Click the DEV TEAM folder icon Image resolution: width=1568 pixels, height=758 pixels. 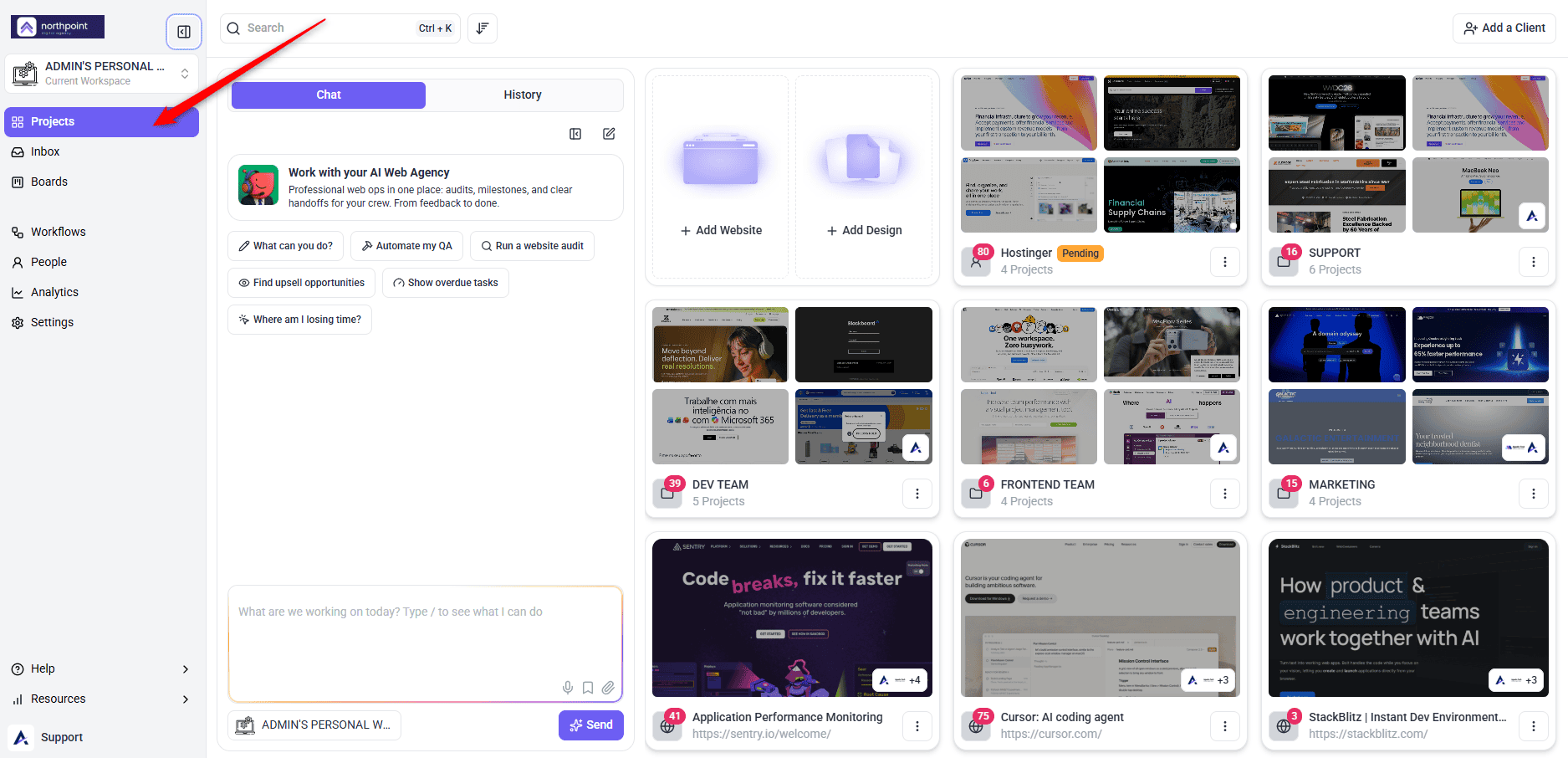[667, 494]
